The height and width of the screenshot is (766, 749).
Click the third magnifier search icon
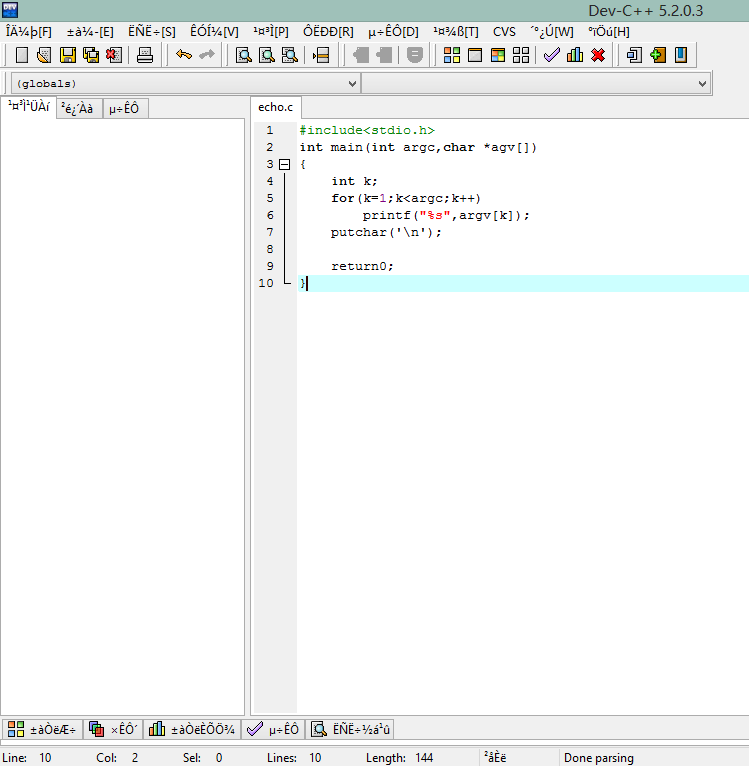click(x=290, y=55)
